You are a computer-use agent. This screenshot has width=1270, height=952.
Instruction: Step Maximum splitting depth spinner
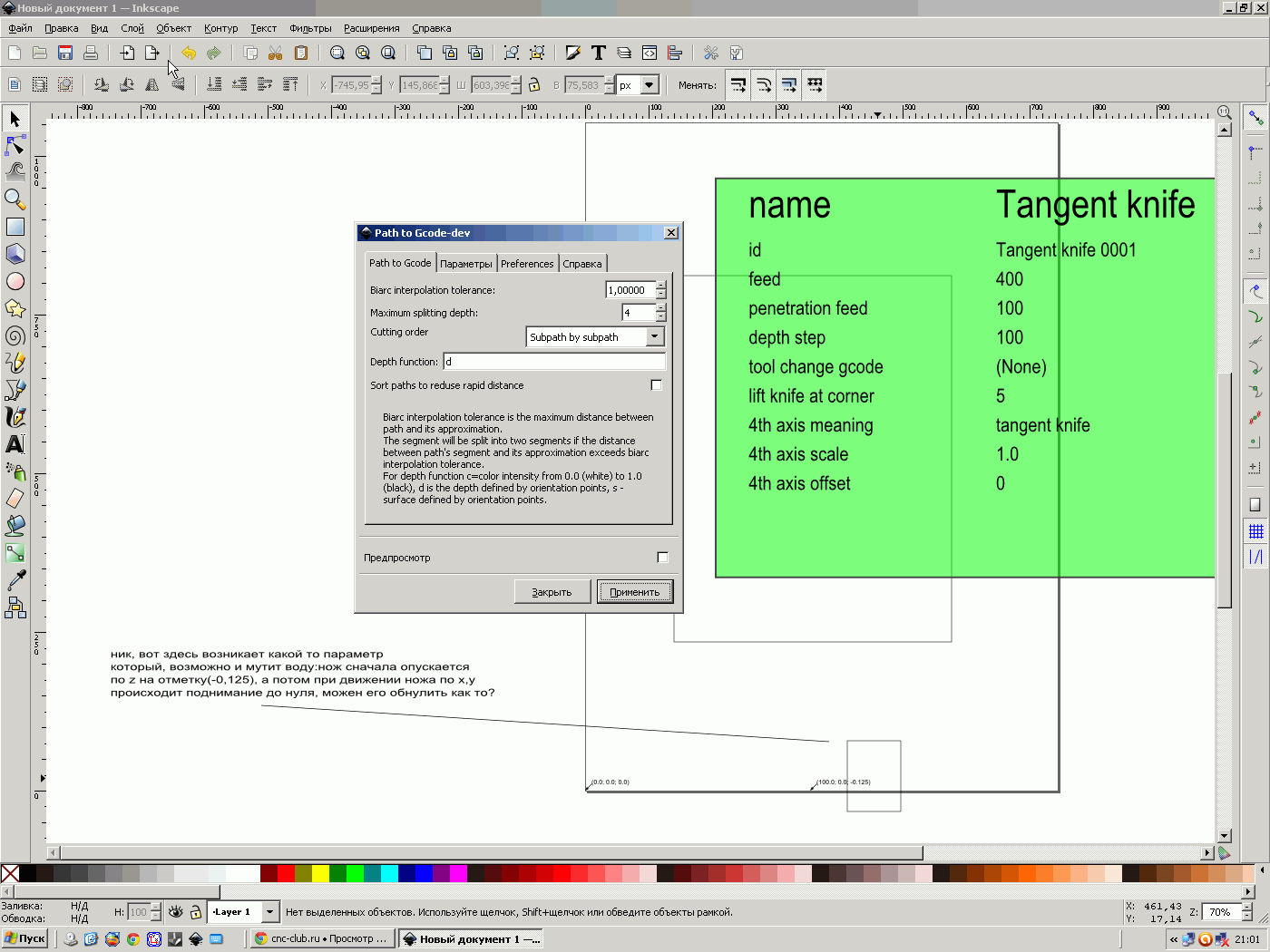coord(661,313)
